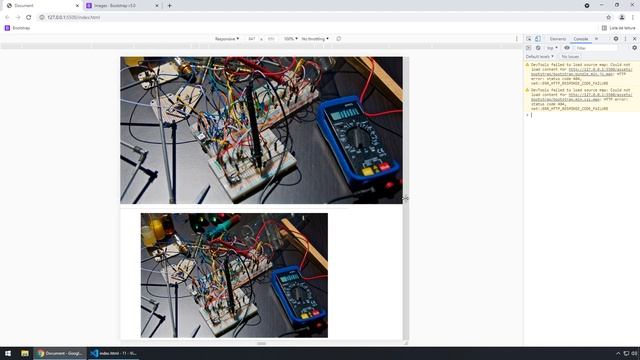Screen dimensions: 640x360
Task: Click the right-edge viewport resize handle
Action: coord(406,198)
